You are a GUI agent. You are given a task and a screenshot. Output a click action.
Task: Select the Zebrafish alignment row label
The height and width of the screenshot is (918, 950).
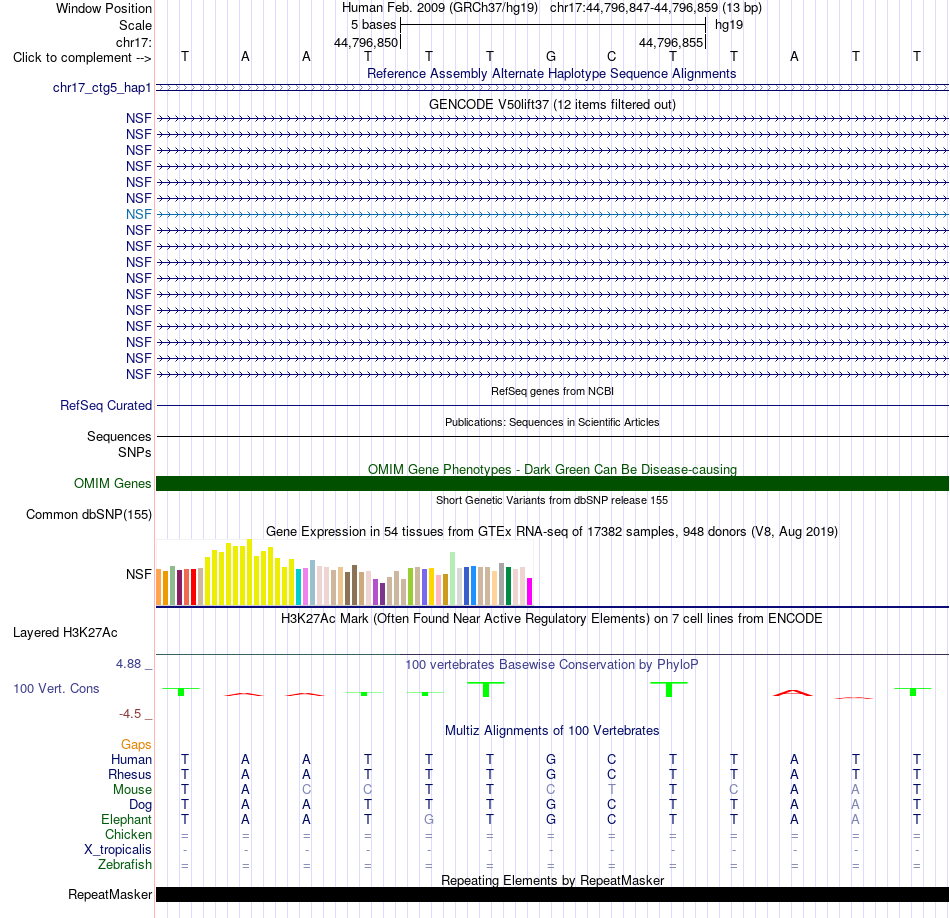[x=125, y=865]
